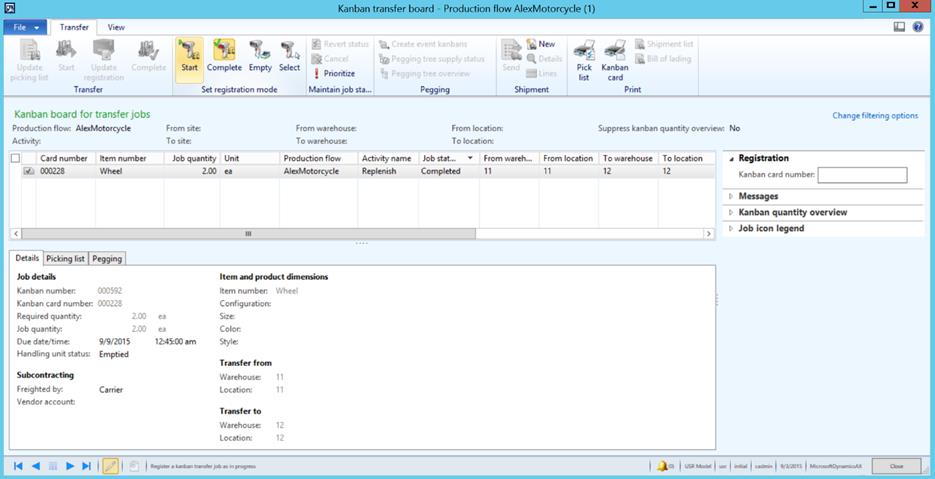Click the Update registration ribbon icon
This screenshot has width=935, height=479.
104,60
